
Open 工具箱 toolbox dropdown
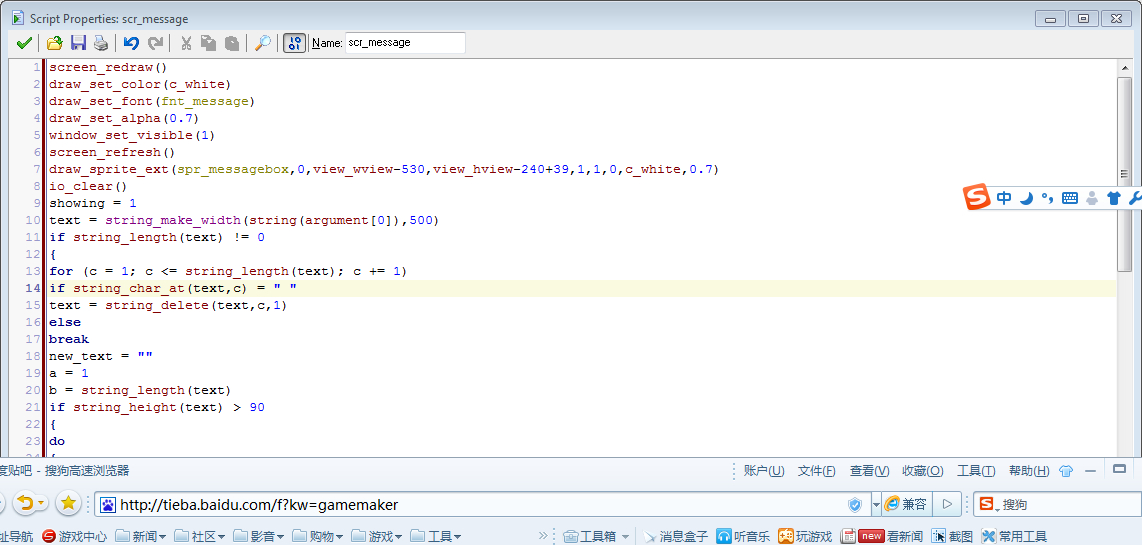596,537
